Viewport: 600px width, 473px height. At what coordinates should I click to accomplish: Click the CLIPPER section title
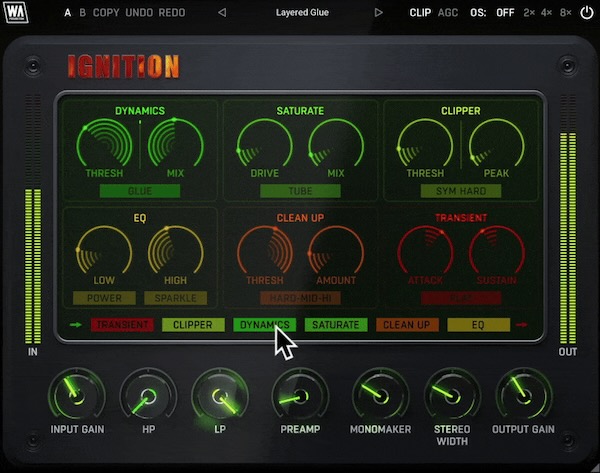[x=461, y=111]
